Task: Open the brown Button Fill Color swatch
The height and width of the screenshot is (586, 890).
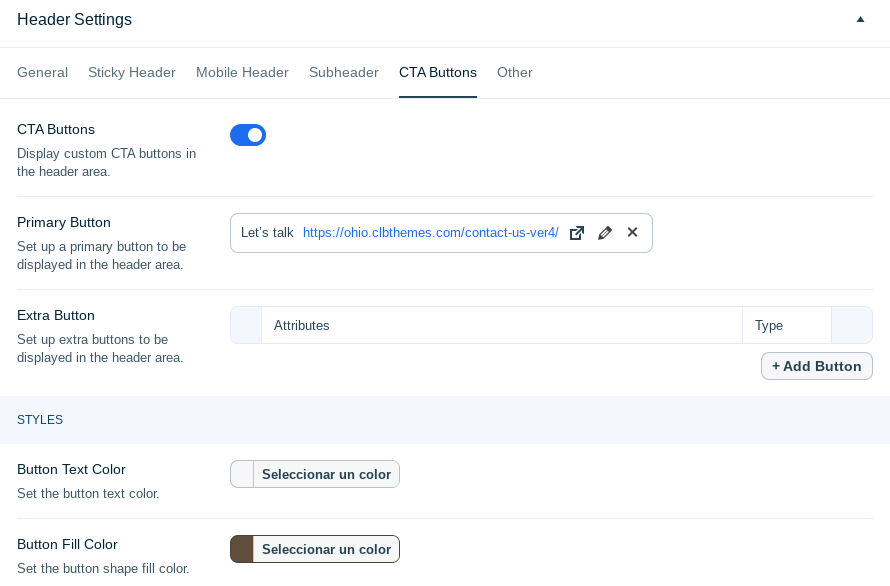Action: point(242,549)
